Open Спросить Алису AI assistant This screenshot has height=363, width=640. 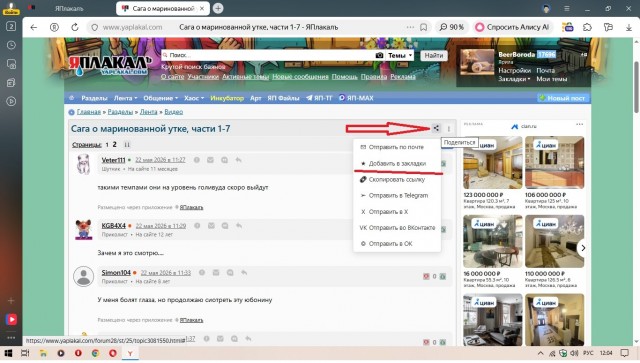(x=513, y=27)
